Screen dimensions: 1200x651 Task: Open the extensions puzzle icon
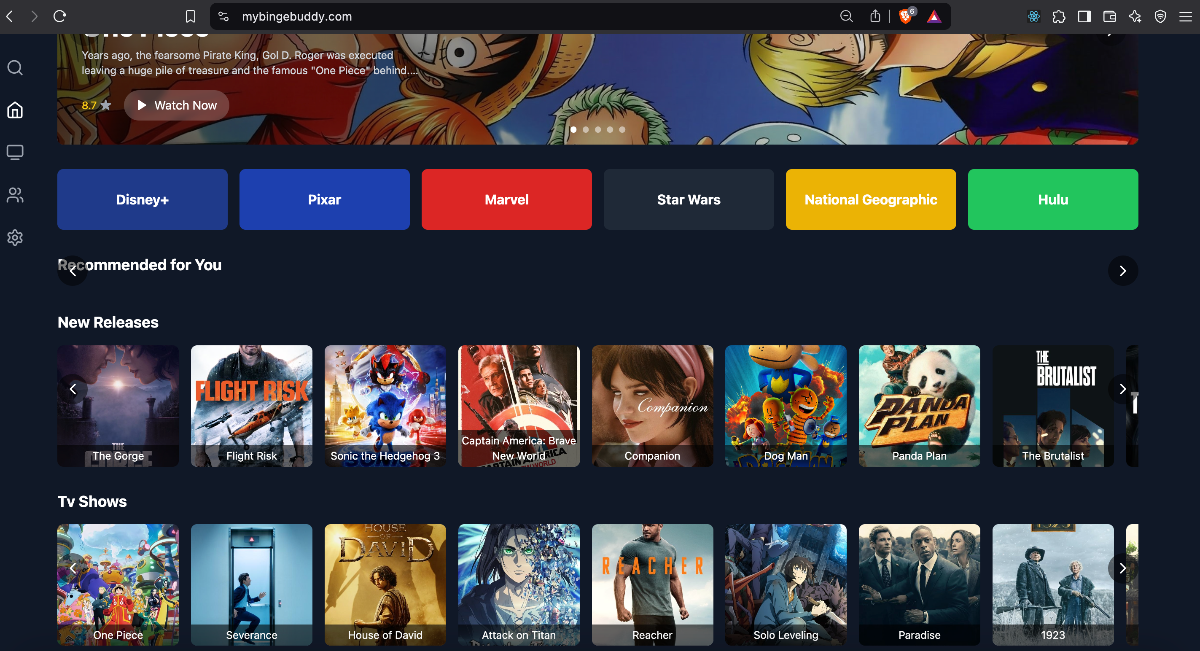[x=1060, y=16]
